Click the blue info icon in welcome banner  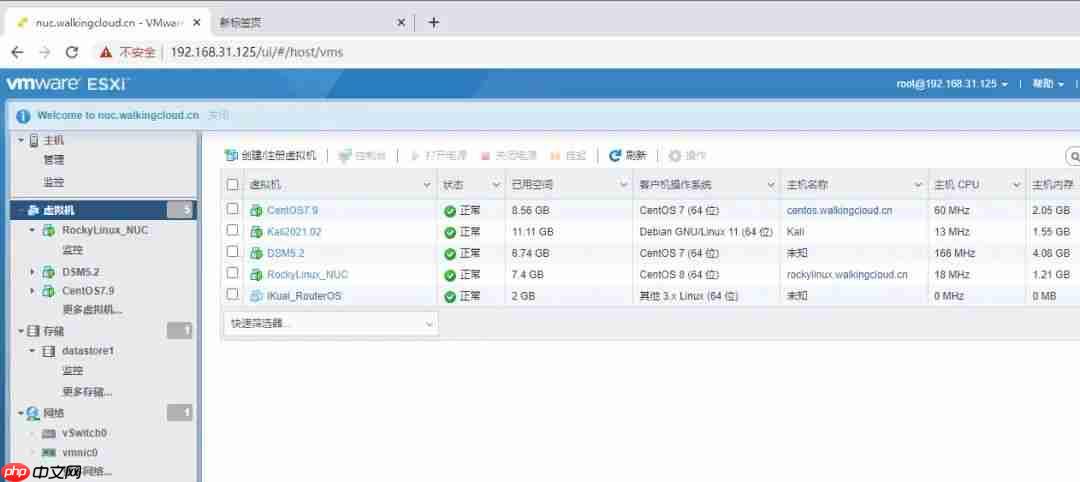pos(23,116)
